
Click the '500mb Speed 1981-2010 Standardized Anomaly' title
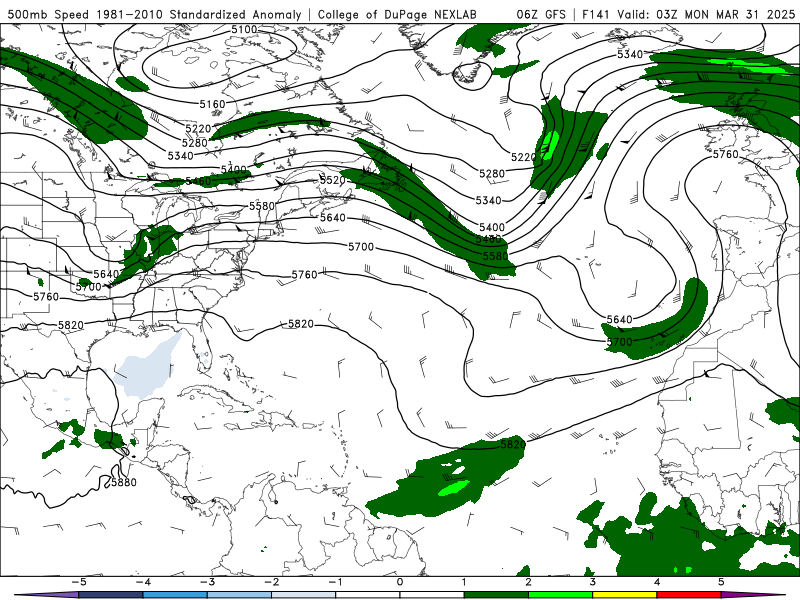point(154,14)
